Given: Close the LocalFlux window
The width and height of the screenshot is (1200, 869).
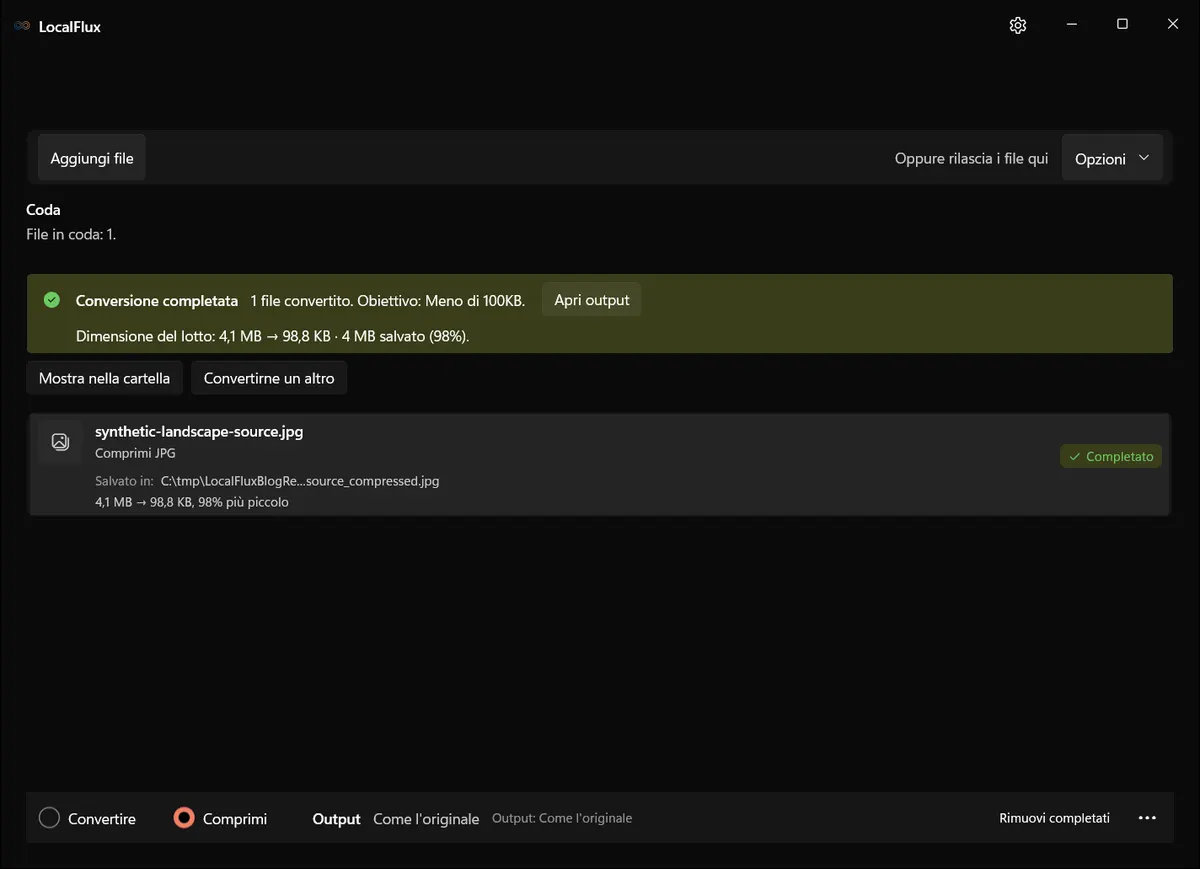Looking at the screenshot, I should pos(1173,25).
